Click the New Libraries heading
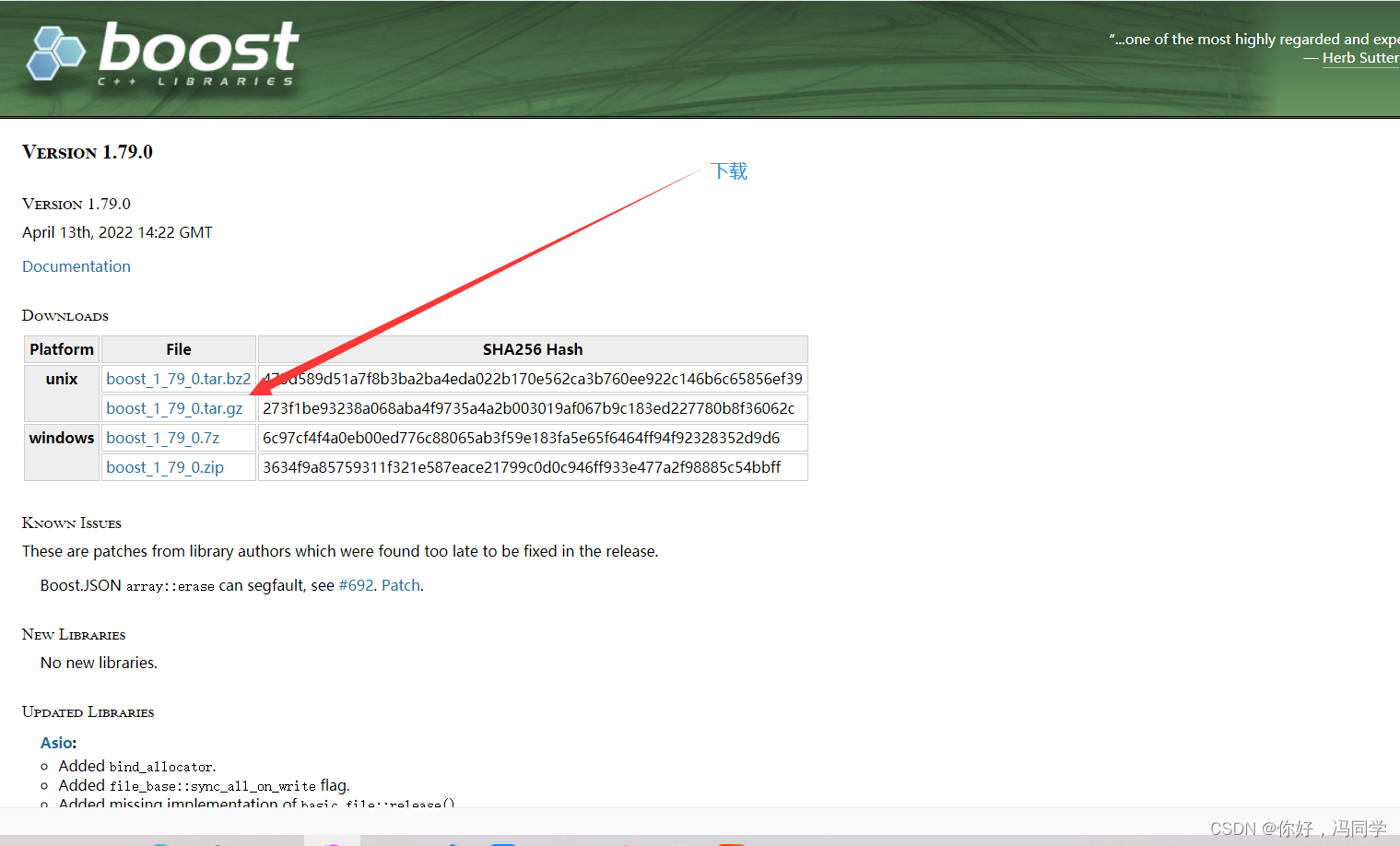1400x846 pixels. pyautogui.click(x=74, y=635)
